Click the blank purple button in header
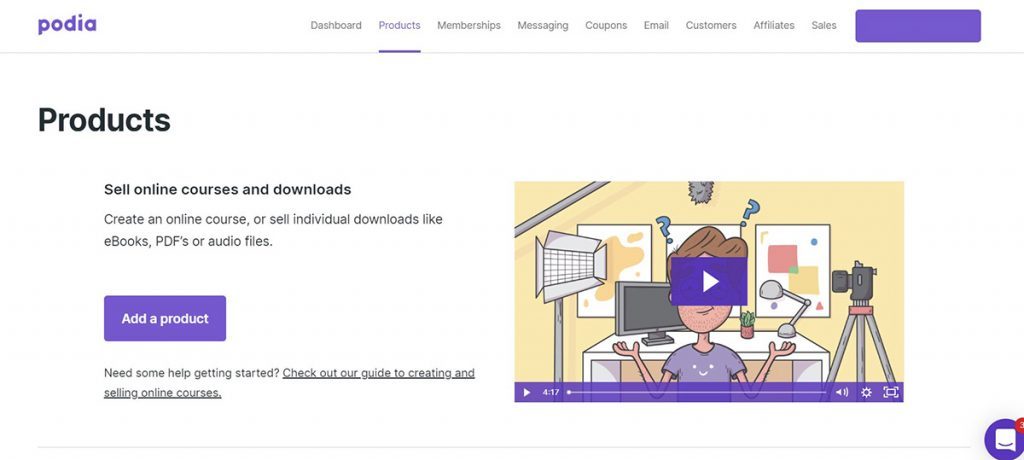Screen dimensions: 1024x460 [917, 26]
